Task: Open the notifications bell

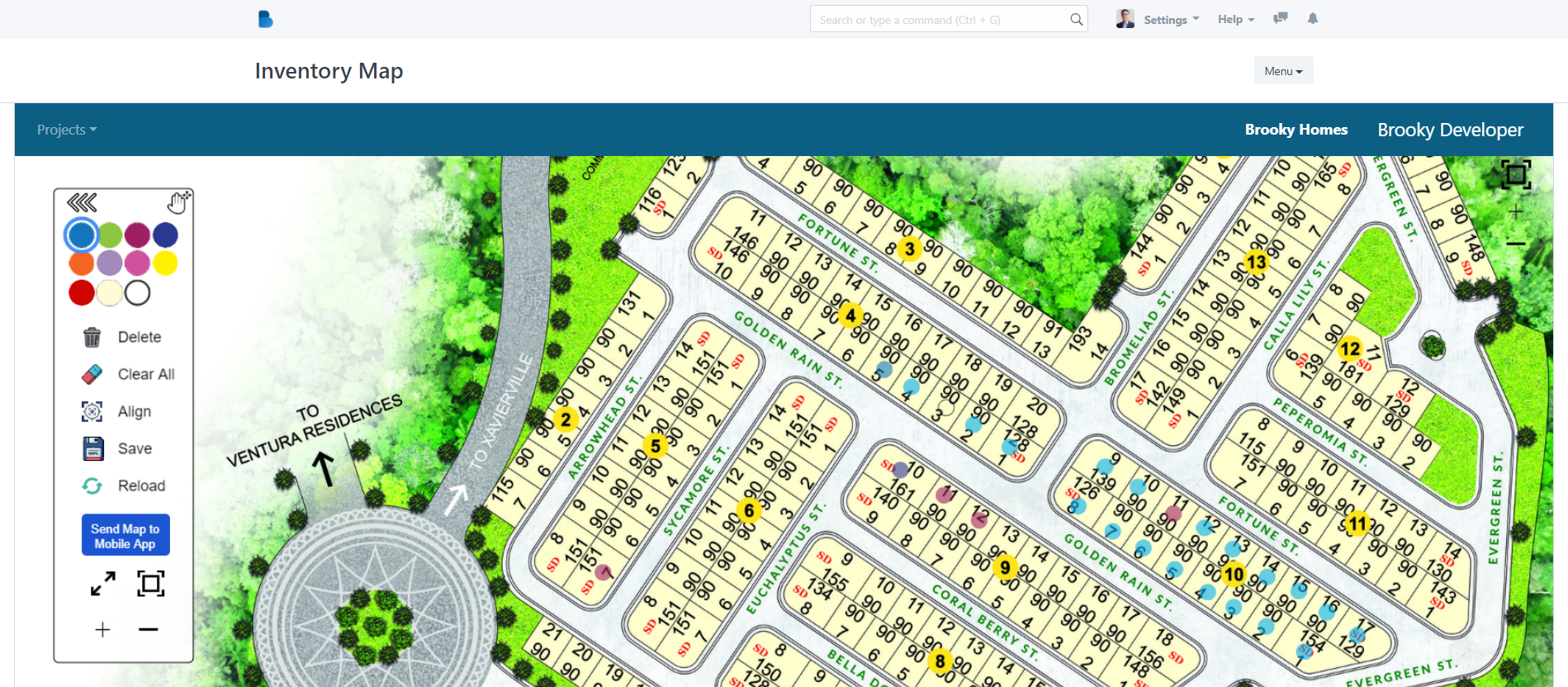Action: tap(1313, 19)
